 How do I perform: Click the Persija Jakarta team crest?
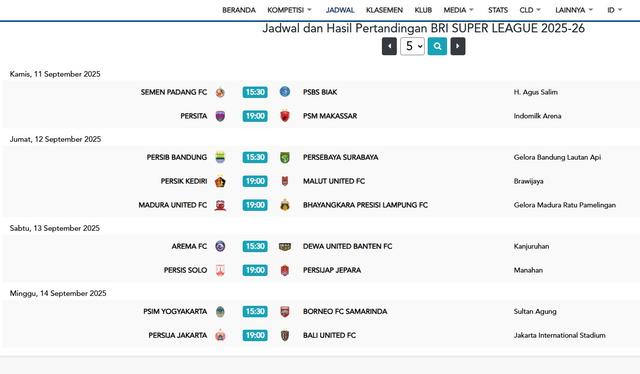coord(220,335)
